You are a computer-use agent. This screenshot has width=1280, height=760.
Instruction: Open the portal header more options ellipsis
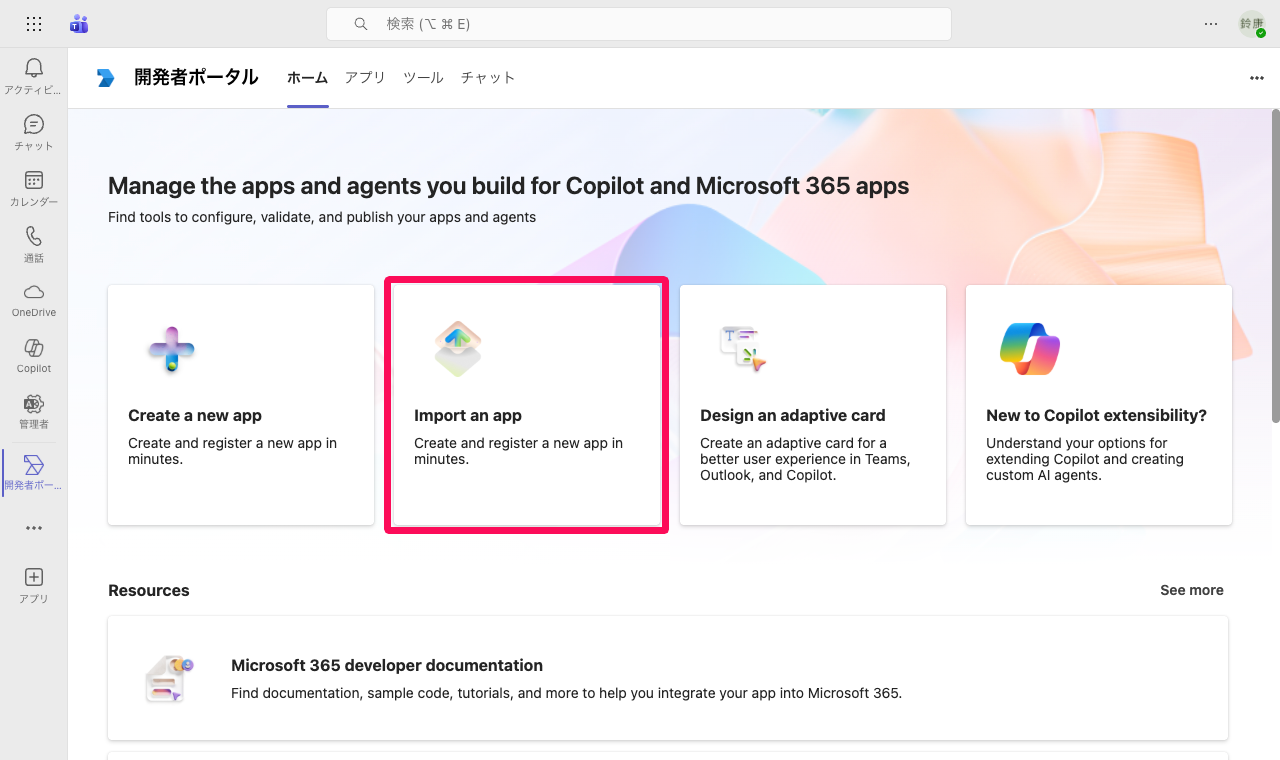coord(1257,78)
